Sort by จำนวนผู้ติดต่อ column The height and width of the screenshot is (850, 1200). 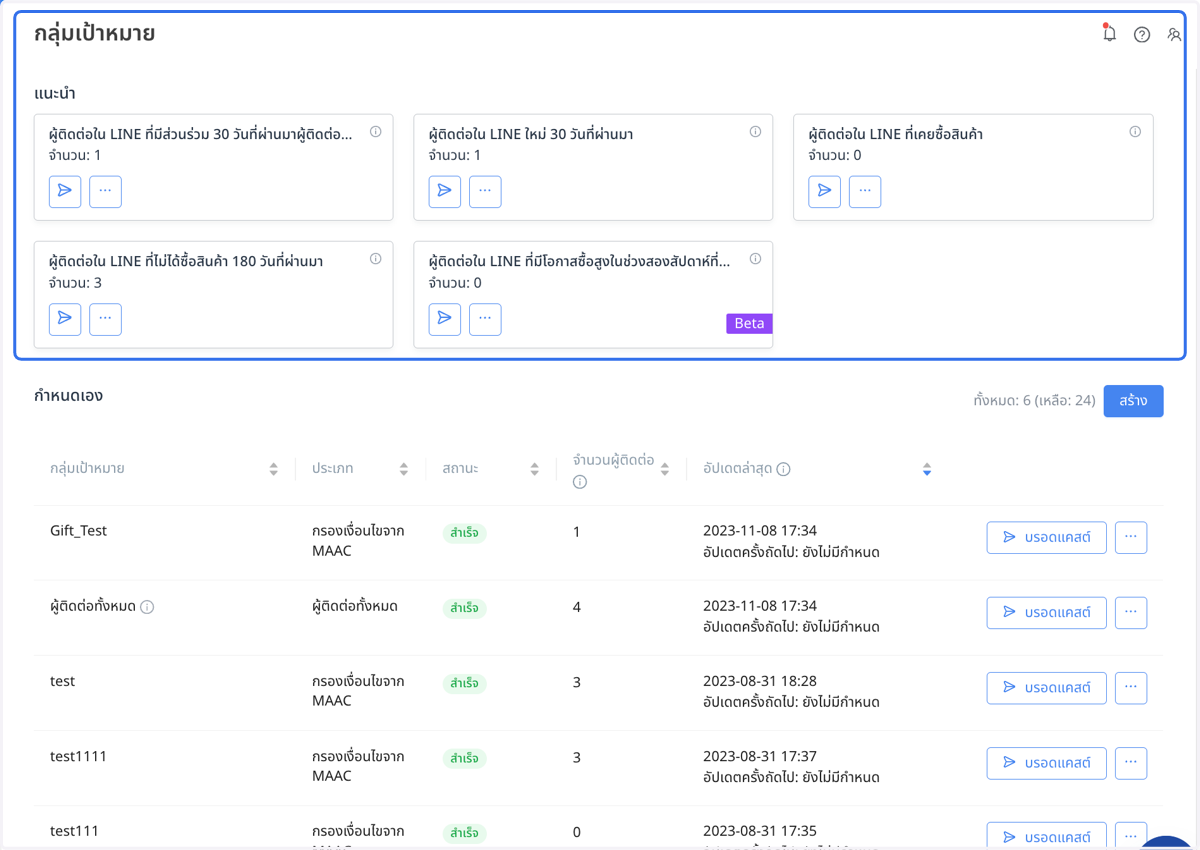pyautogui.click(x=665, y=469)
